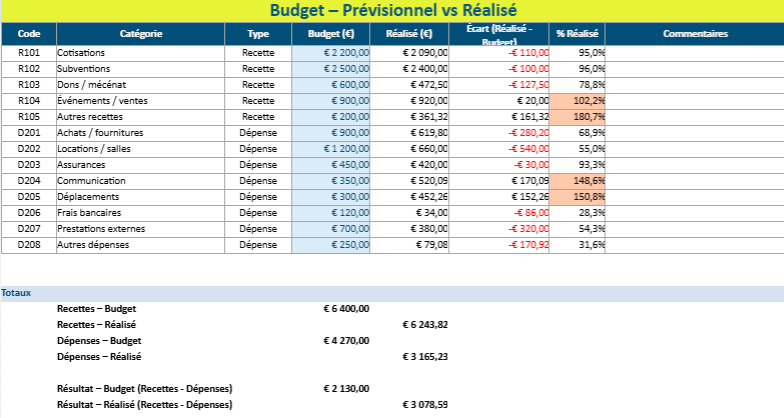Click the title 'Budget – Prévisionnel vs Réalisé'
The width and height of the screenshot is (784, 418).
click(x=391, y=11)
